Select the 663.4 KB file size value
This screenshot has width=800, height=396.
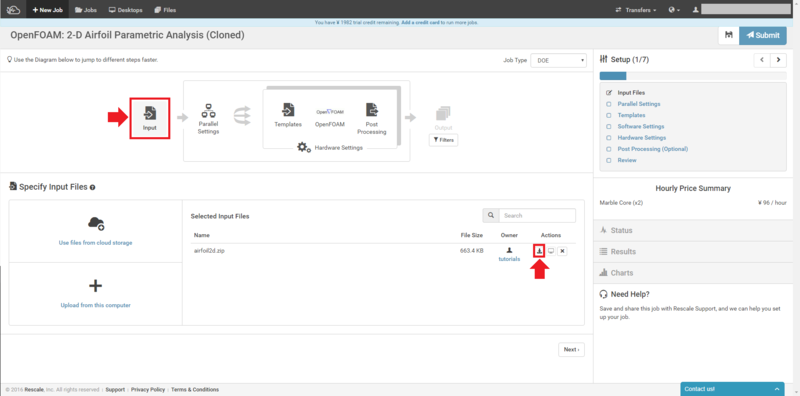point(472,251)
